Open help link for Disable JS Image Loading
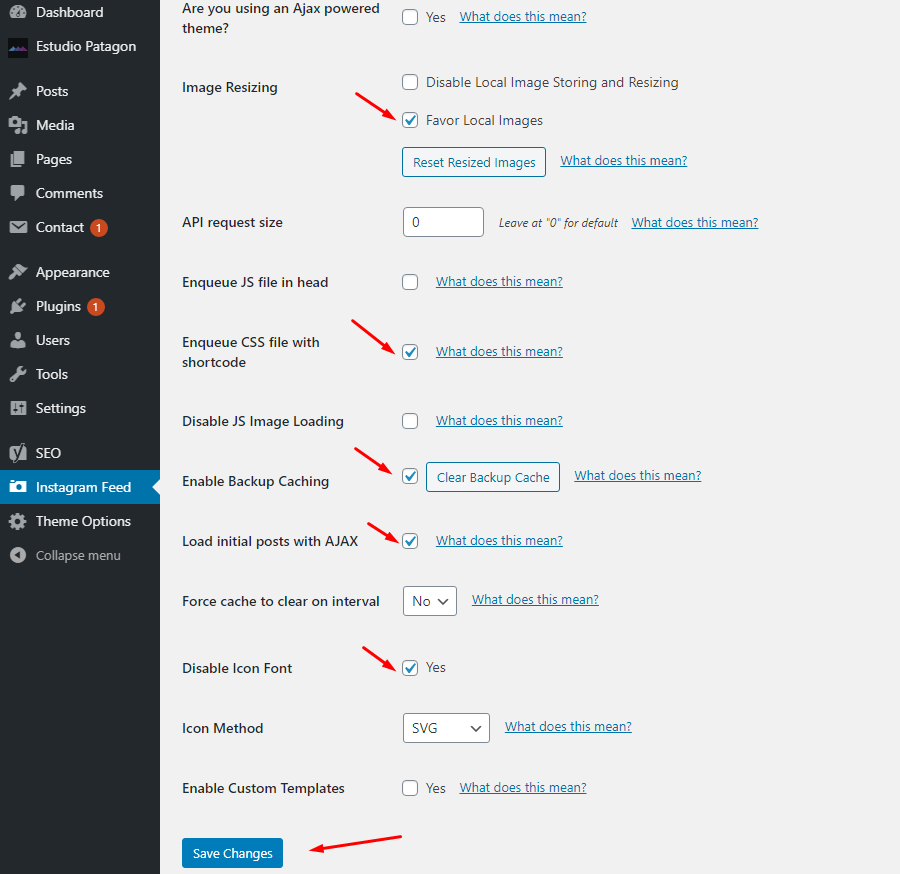This screenshot has width=900, height=874. coord(499,421)
